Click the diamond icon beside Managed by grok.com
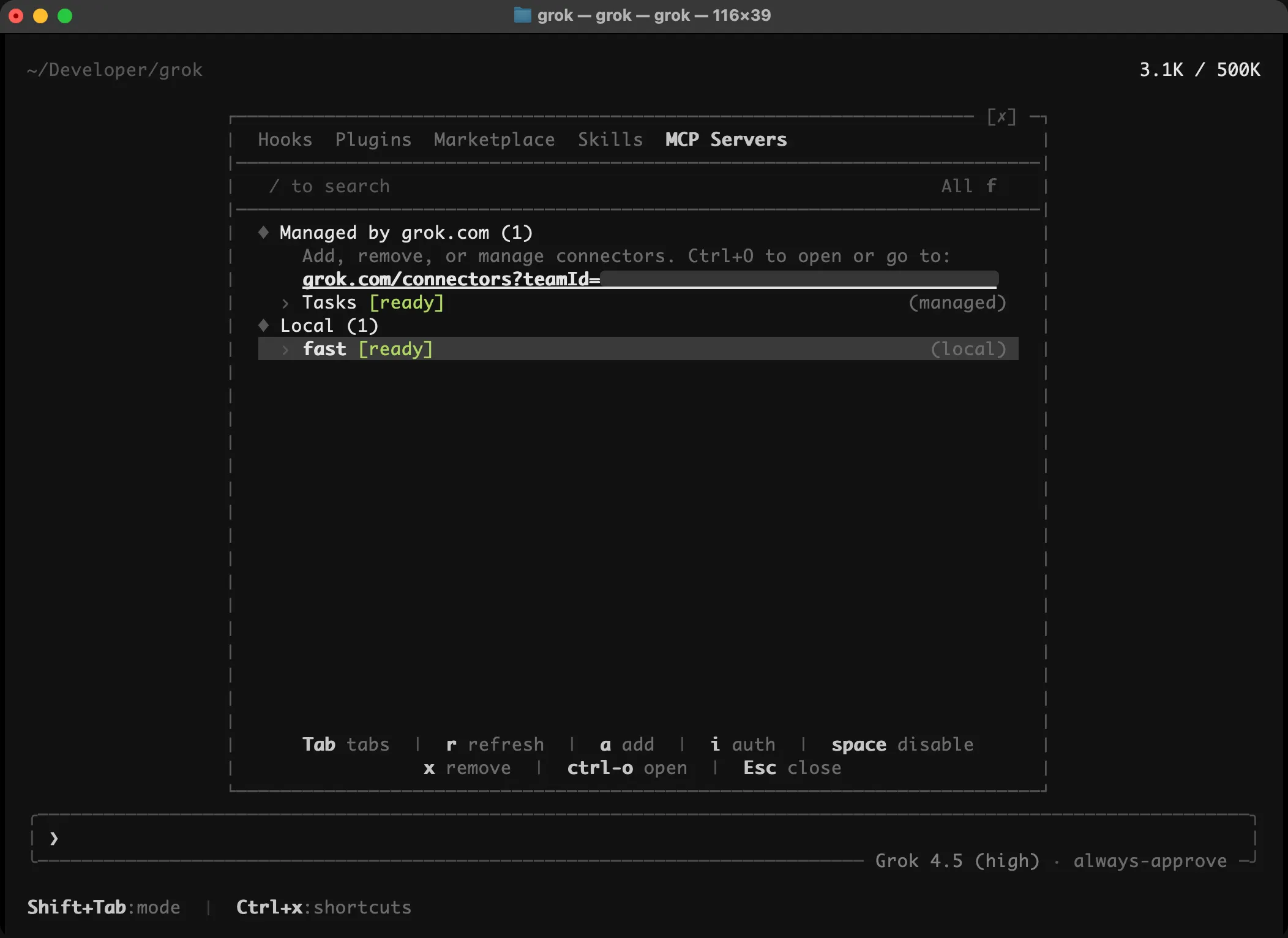Screen dimensions: 1288x938 pos(263,232)
